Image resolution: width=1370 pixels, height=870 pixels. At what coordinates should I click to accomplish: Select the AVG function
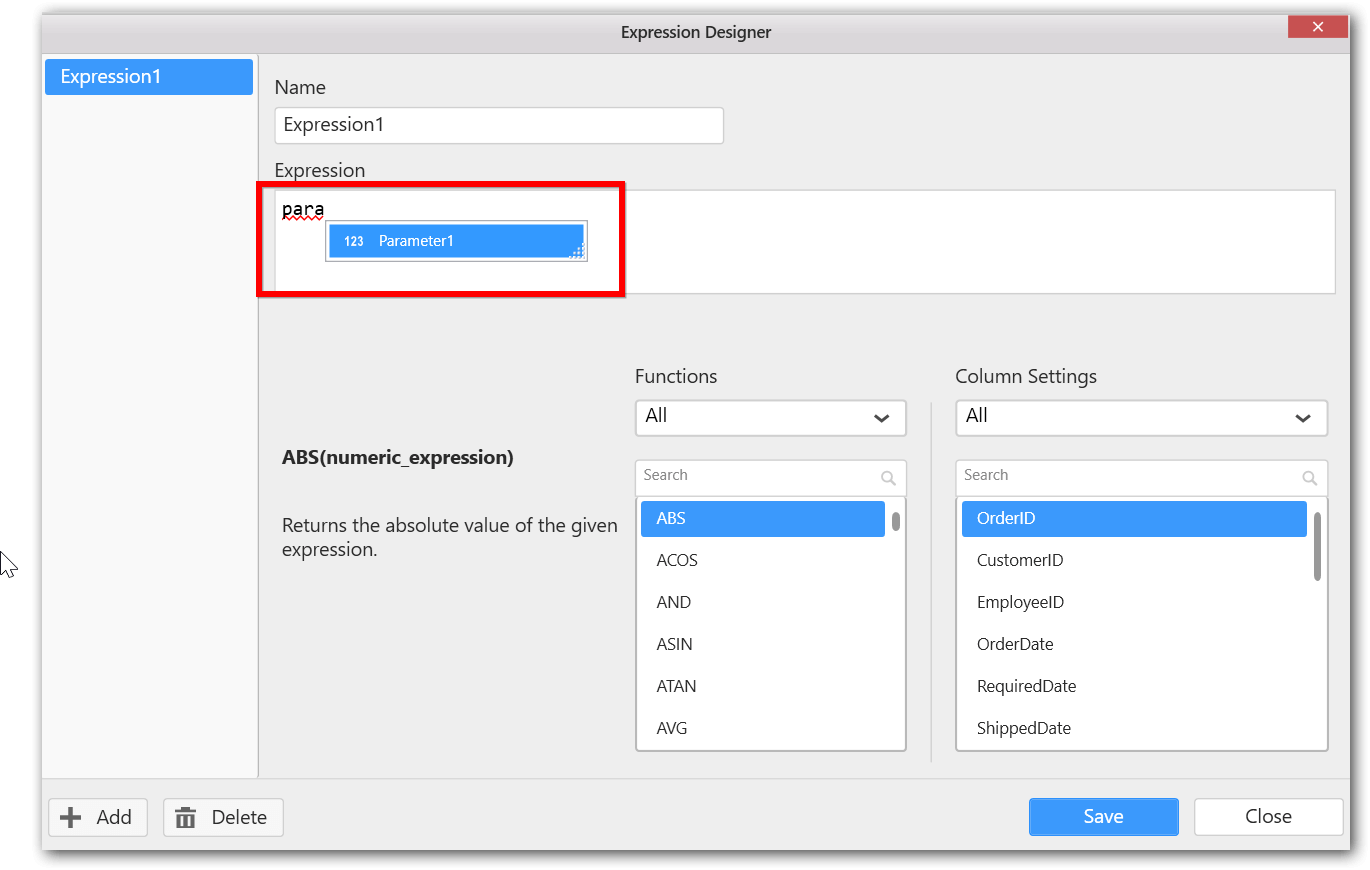pos(672,729)
